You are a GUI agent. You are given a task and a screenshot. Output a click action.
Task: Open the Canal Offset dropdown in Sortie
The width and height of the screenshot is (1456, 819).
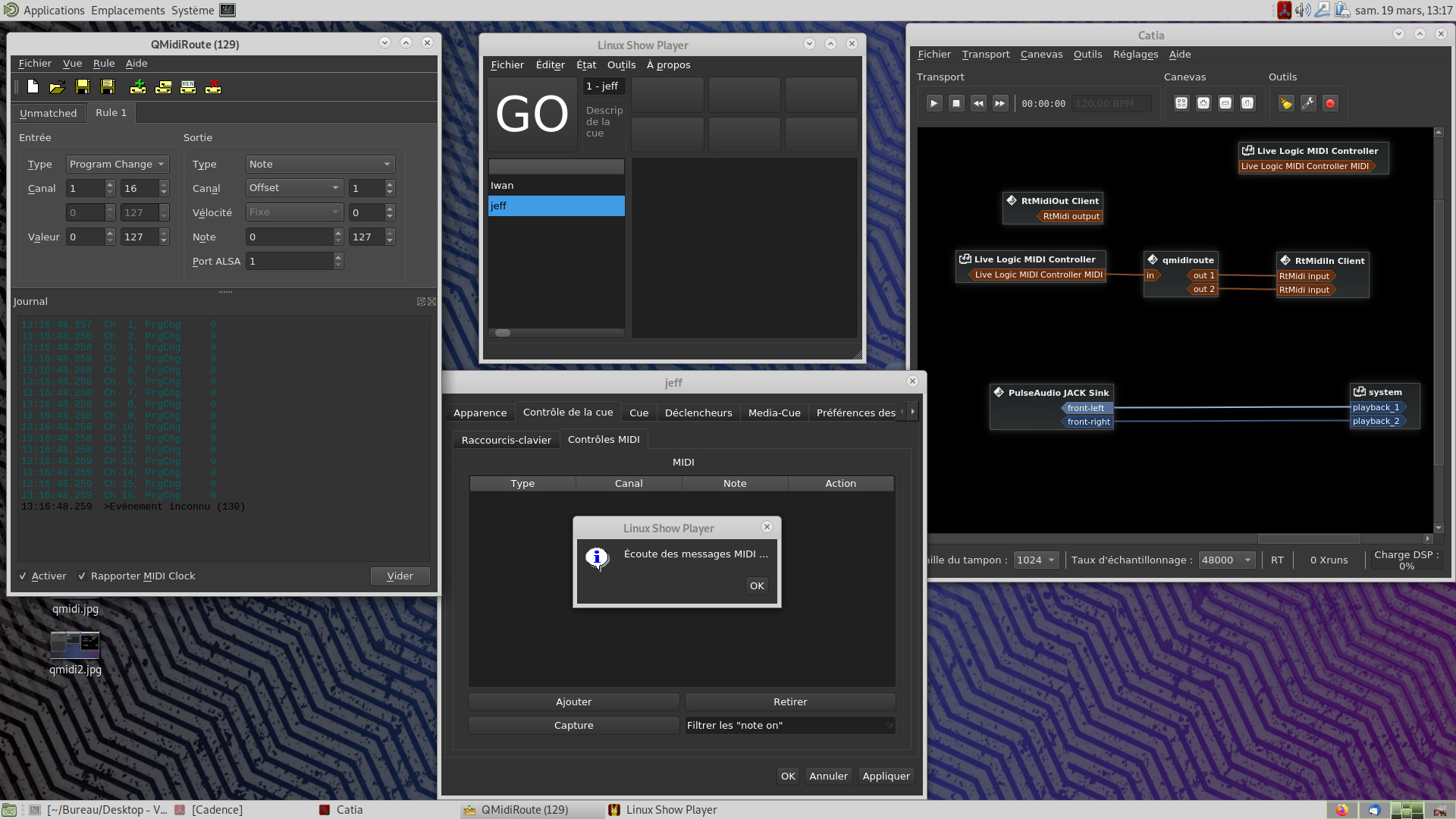pos(294,188)
